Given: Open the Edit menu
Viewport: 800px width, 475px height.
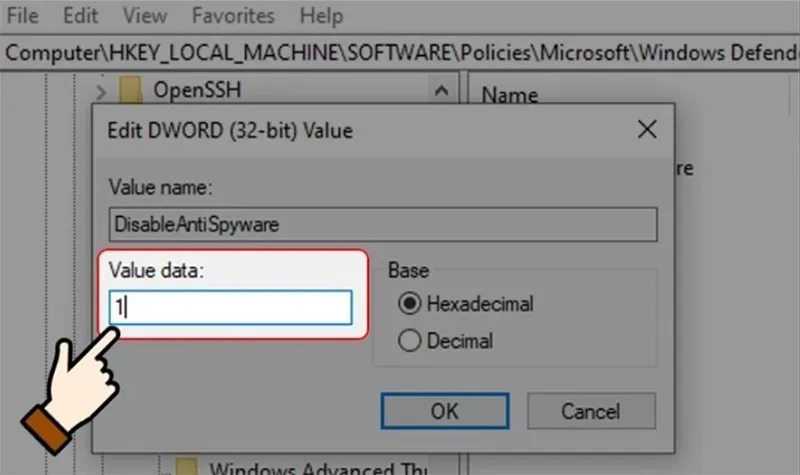Looking at the screenshot, I should pyautogui.click(x=81, y=16).
